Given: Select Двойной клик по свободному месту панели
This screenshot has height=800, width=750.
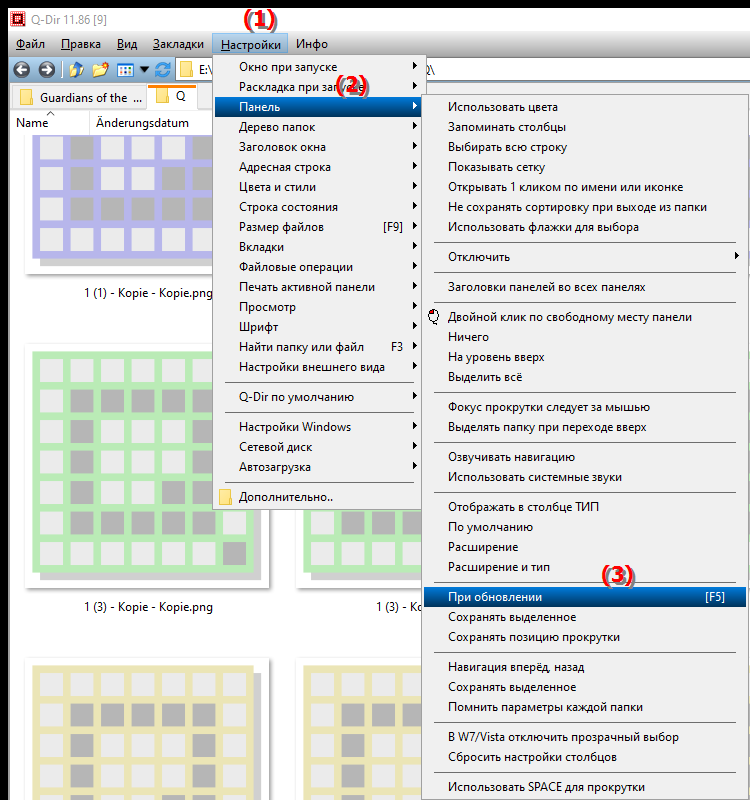Looking at the screenshot, I should (x=569, y=317).
